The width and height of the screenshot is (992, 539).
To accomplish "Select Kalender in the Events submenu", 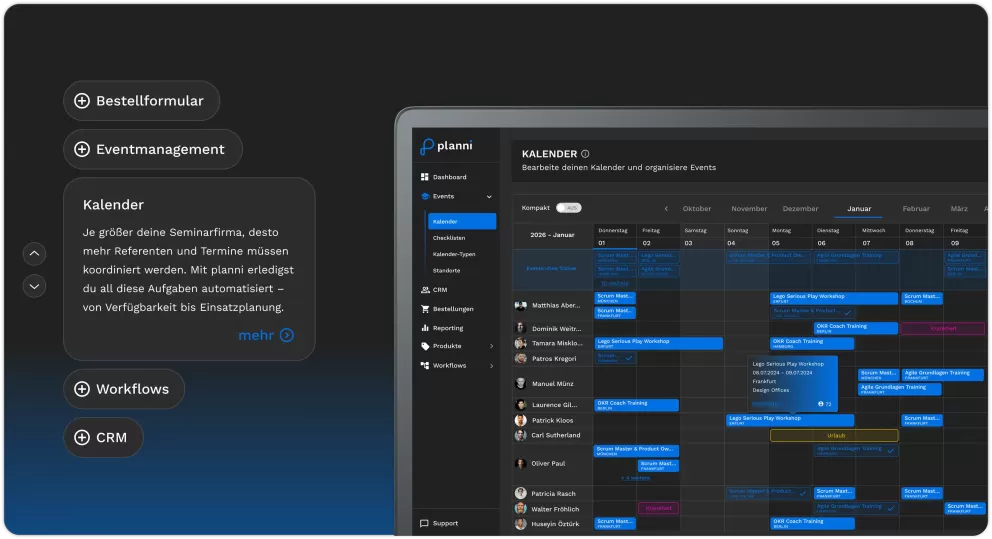I will pyautogui.click(x=462, y=221).
